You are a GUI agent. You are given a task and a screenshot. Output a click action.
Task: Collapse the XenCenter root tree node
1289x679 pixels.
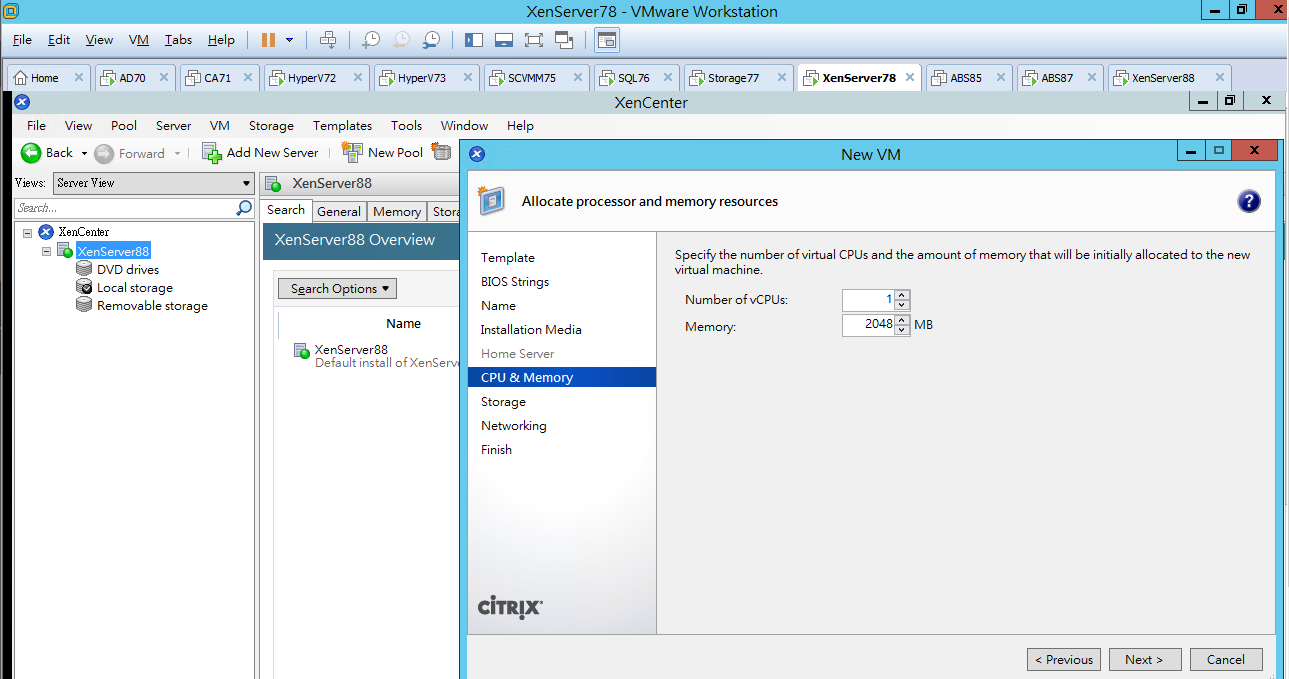[26, 232]
